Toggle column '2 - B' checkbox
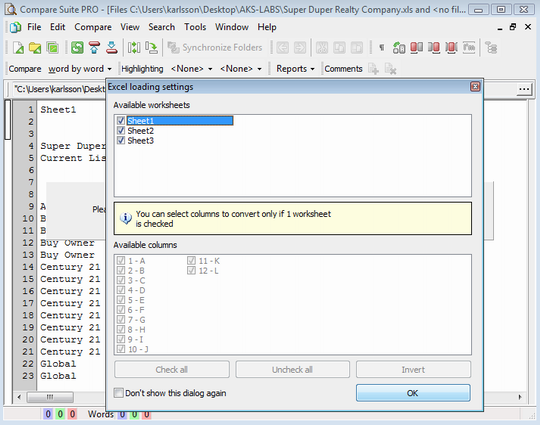Screen dimensions: 540x425 coord(121,271)
